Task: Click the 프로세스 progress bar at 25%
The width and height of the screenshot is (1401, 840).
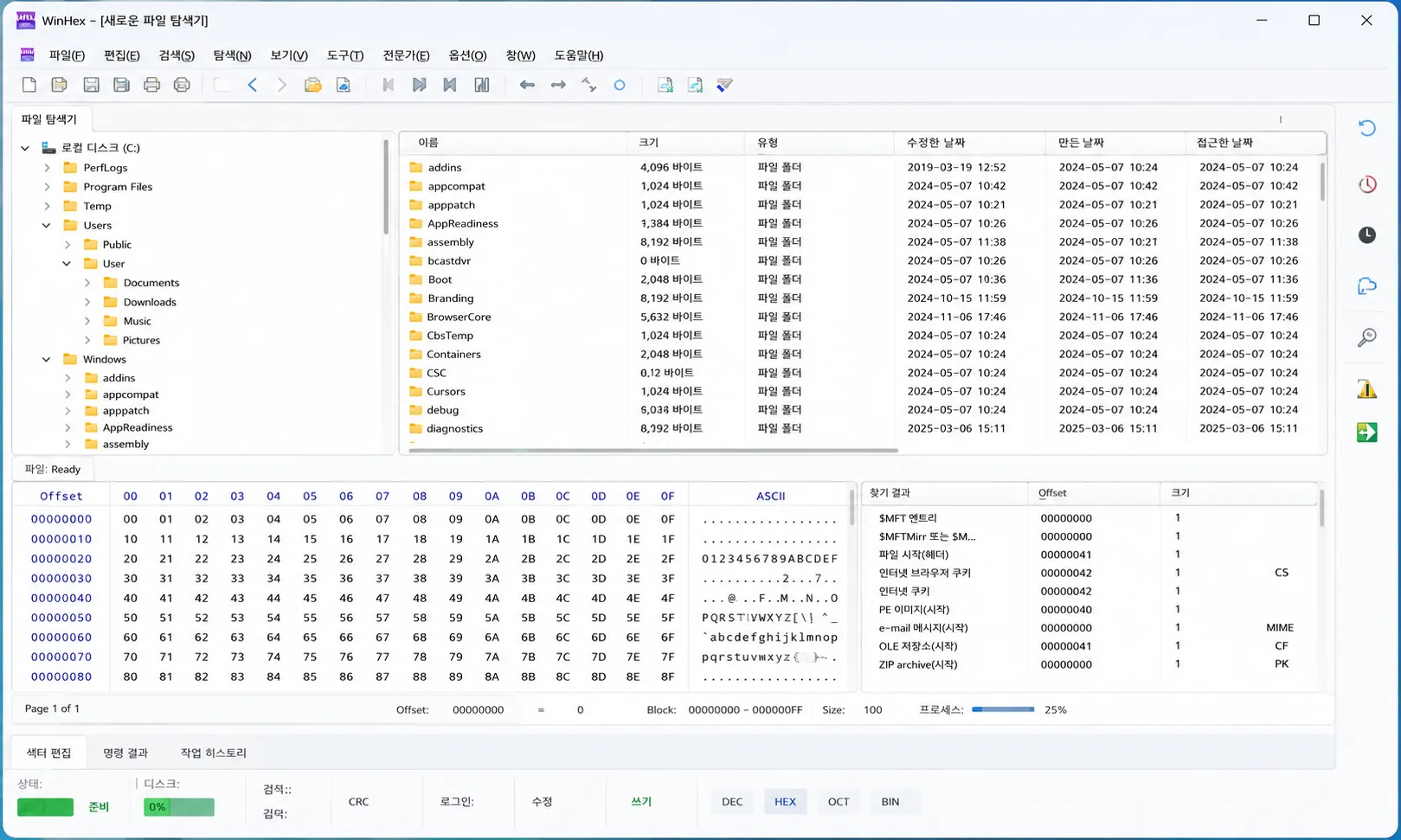Action: (1003, 709)
